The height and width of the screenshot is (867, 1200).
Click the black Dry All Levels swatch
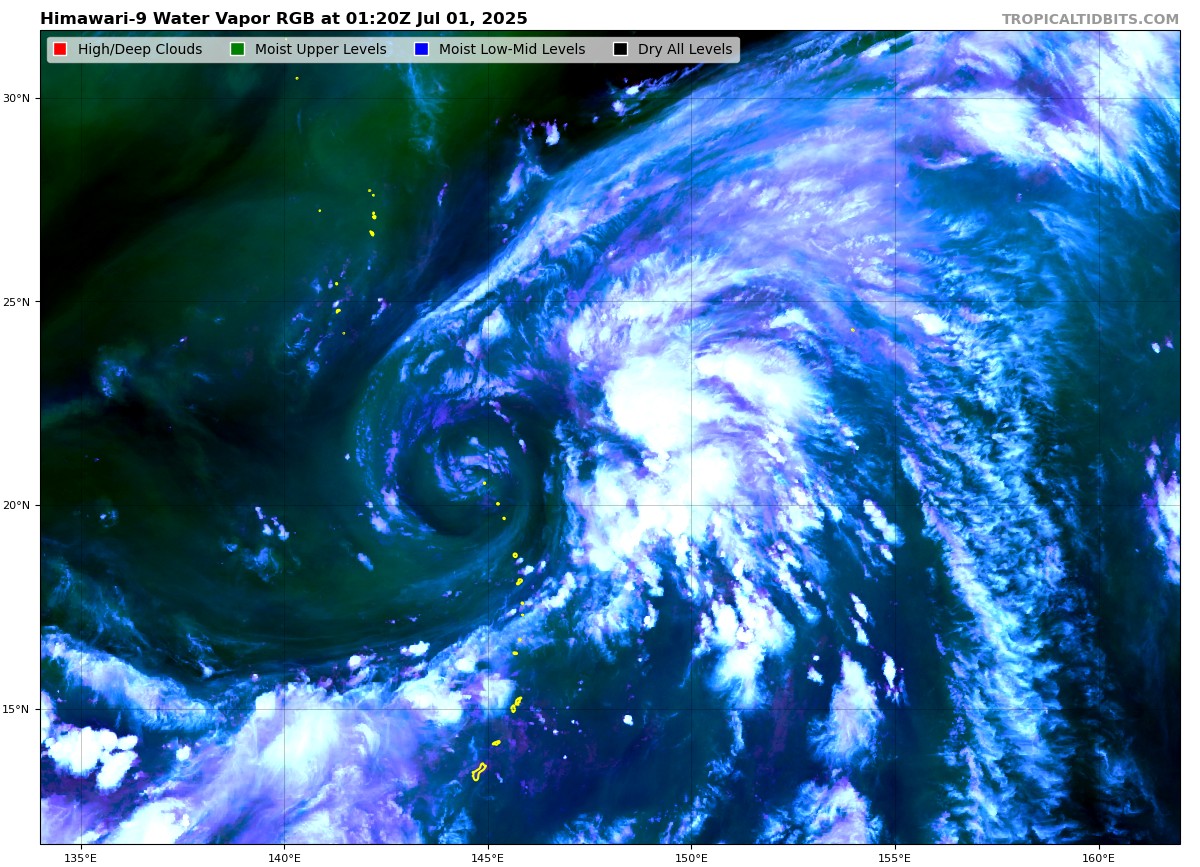click(x=620, y=49)
